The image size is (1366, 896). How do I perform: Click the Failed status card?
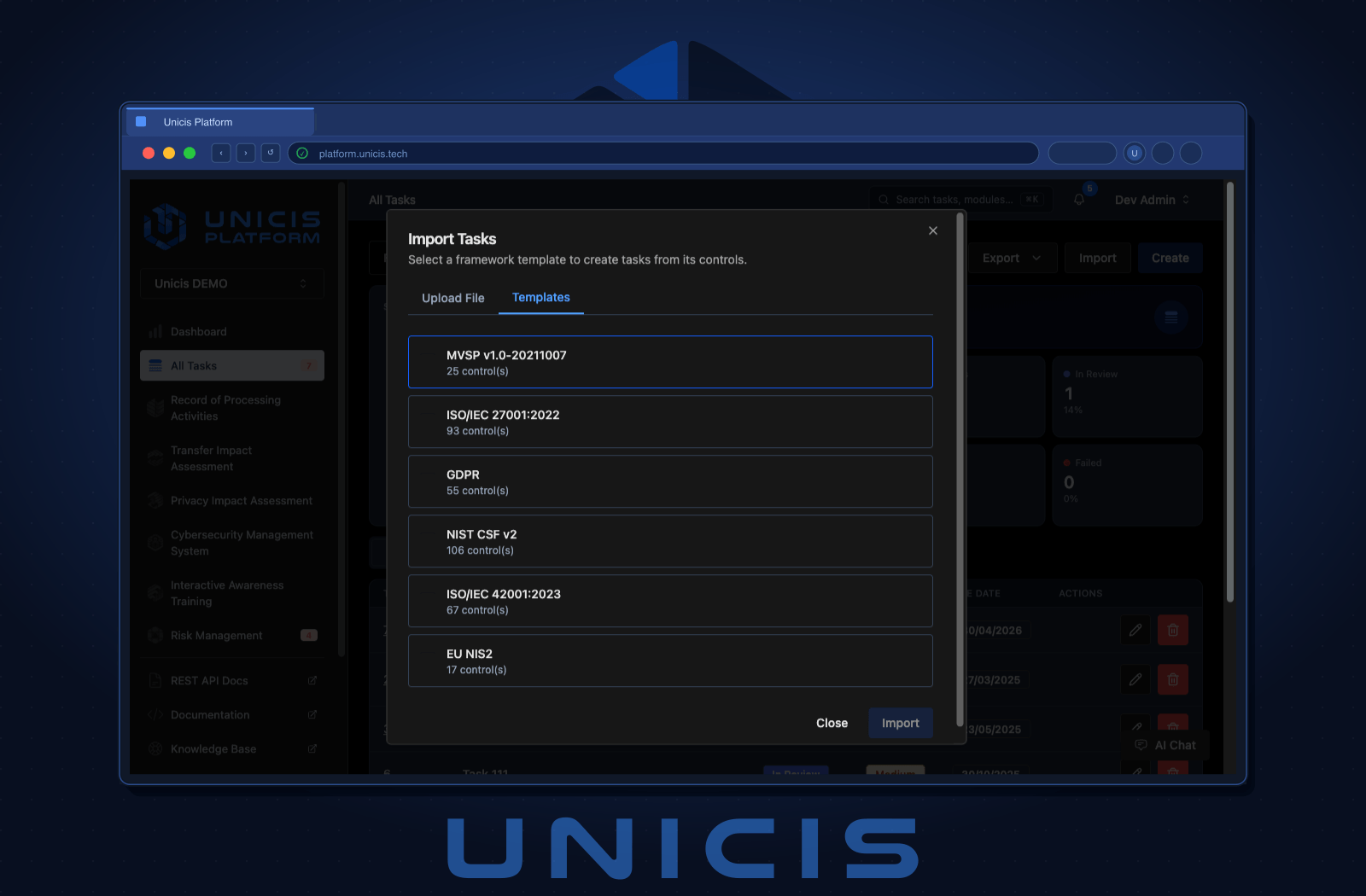click(x=1127, y=485)
